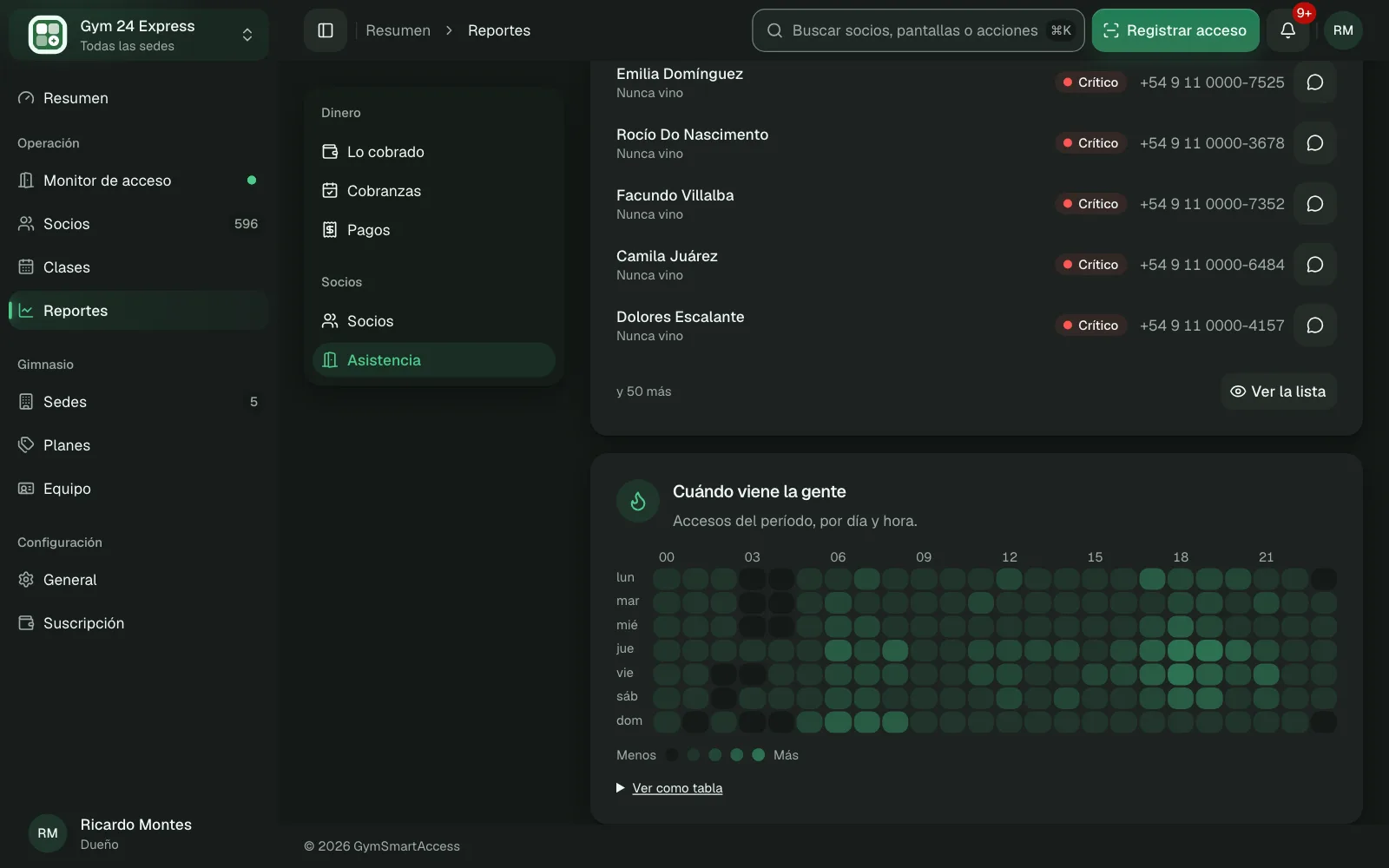Open Ricardo Montes profile at sidebar bottom

[x=139, y=833]
